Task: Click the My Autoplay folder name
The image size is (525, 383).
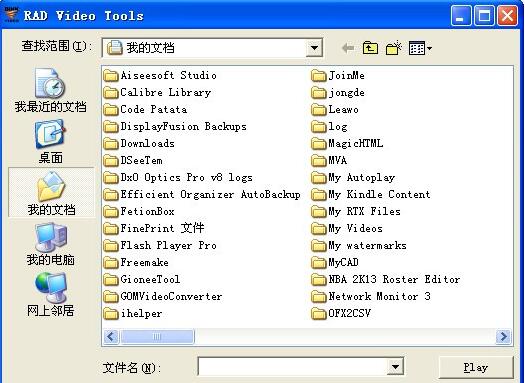Action: 362,178
